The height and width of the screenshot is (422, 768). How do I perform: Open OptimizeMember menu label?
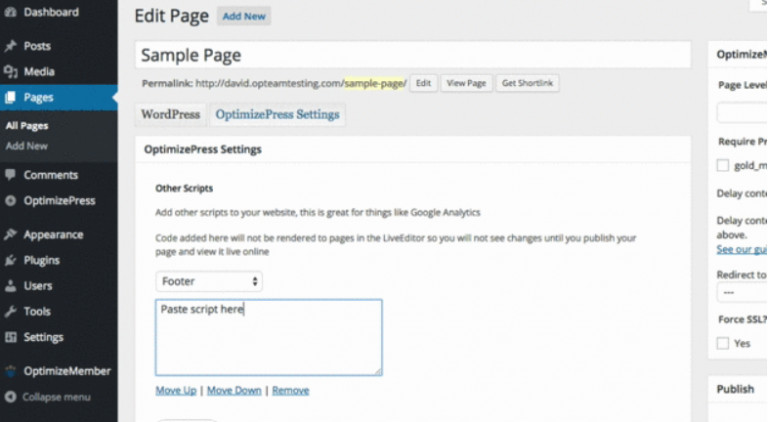point(67,371)
